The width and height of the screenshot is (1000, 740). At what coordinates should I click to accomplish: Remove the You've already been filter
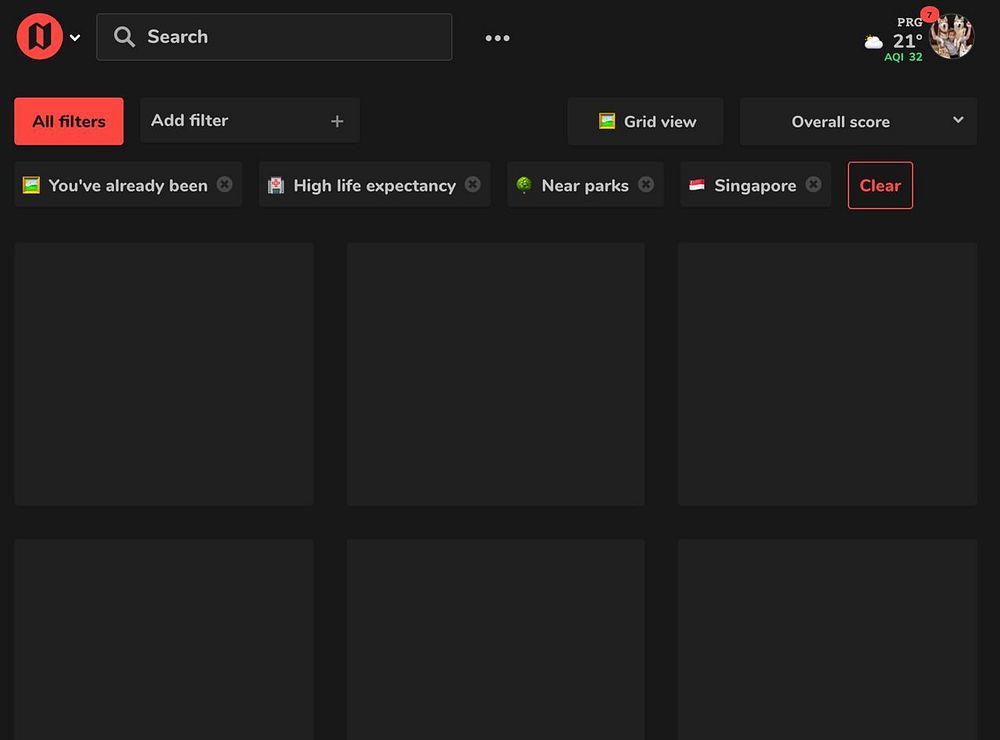[224, 184]
